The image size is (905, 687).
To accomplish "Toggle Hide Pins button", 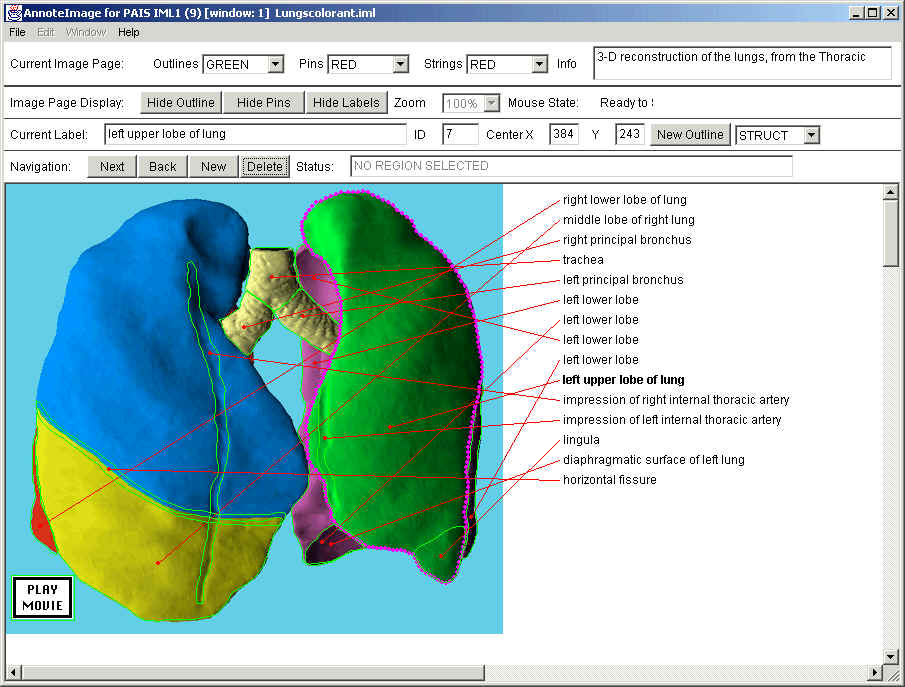I will click(263, 102).
